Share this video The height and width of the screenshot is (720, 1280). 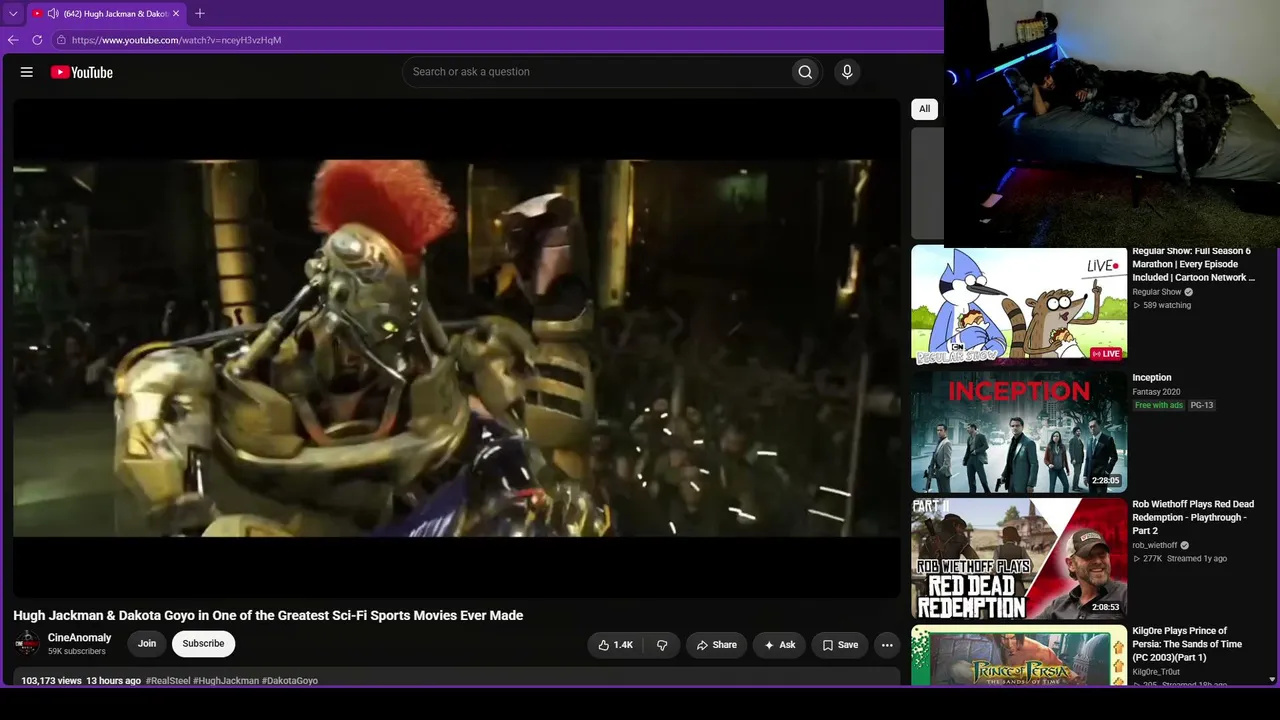[x=716, y=645]
